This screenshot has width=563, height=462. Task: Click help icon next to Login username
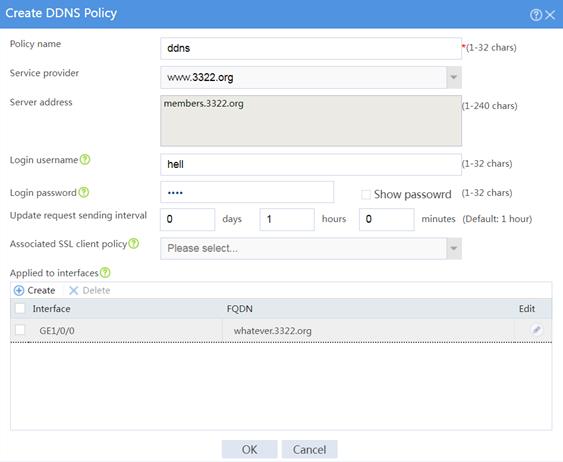[x=85, y=159]
